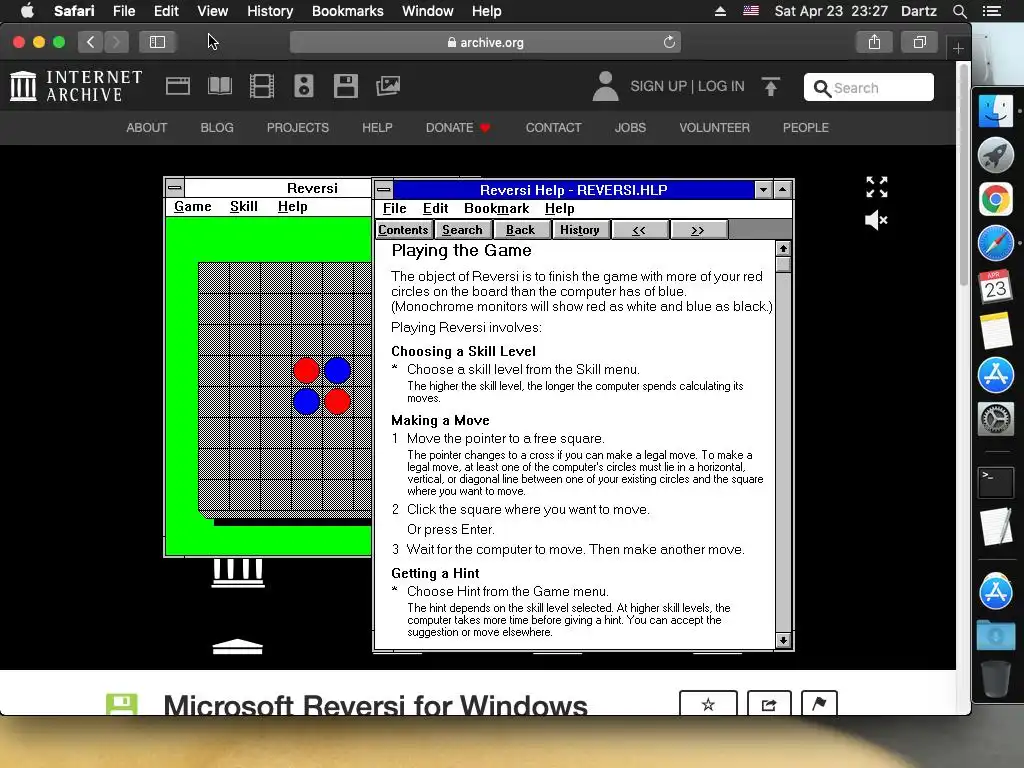
Task: Click the Safari address bar
Action: (x=485, y=42)
